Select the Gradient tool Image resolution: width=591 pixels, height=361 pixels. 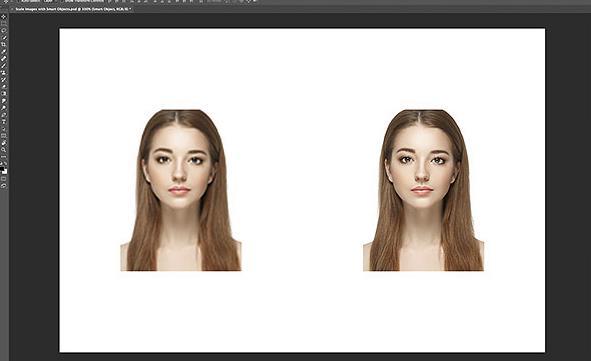pos(4,93)
